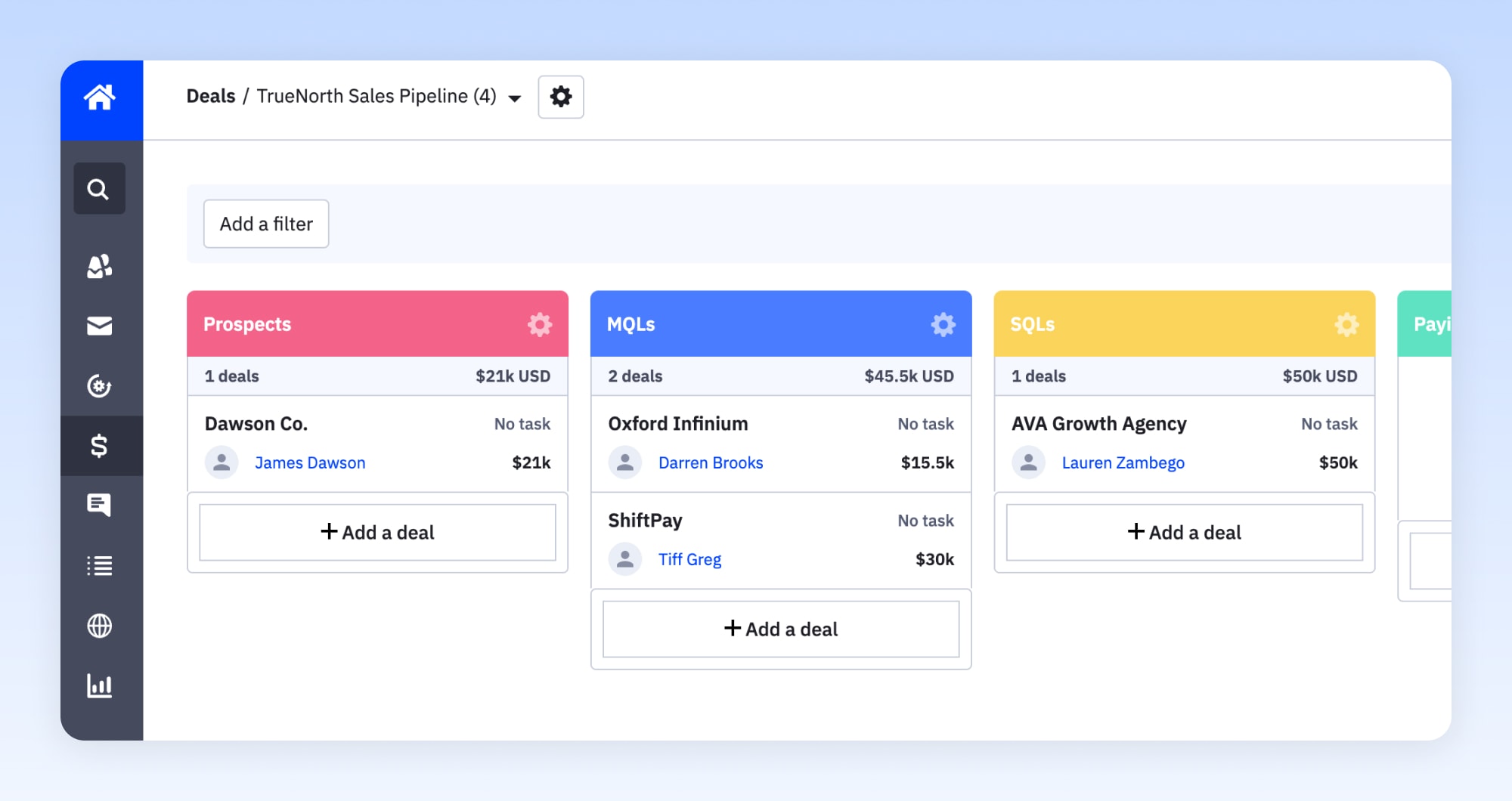Expand the TrueNorth Sales Pipeline dropdown arrow
Viewport: 1512px width, 801px height.
click(x=515, y=98)
